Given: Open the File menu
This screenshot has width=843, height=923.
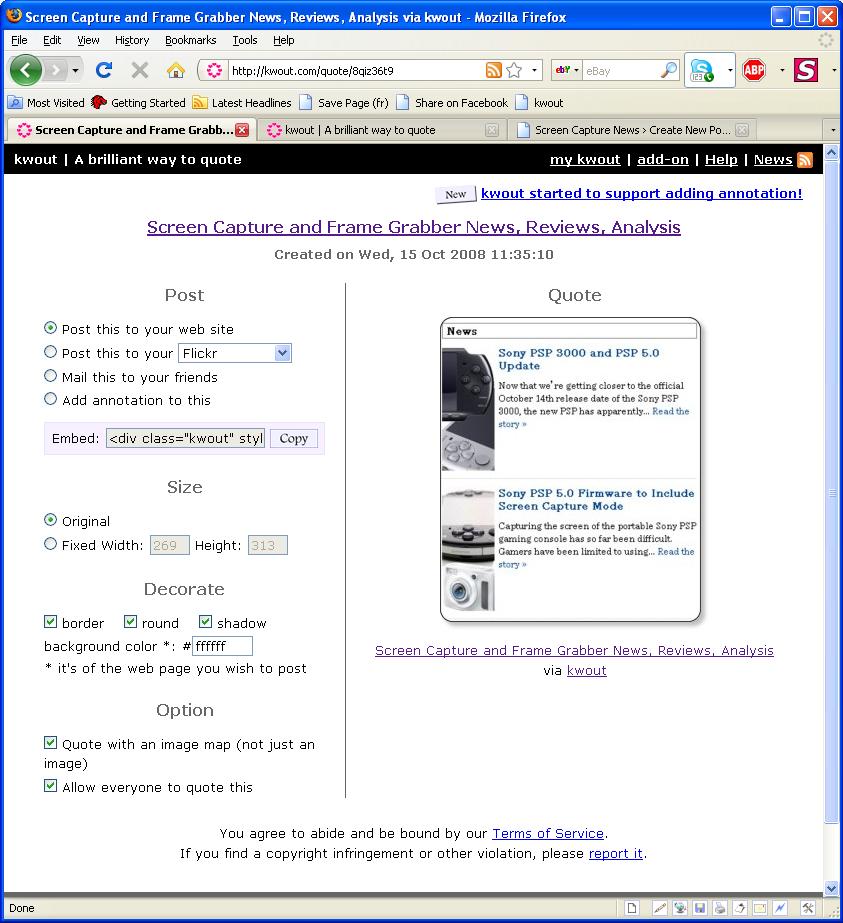Looking at the screenshot, I should (x=19, y=40).
